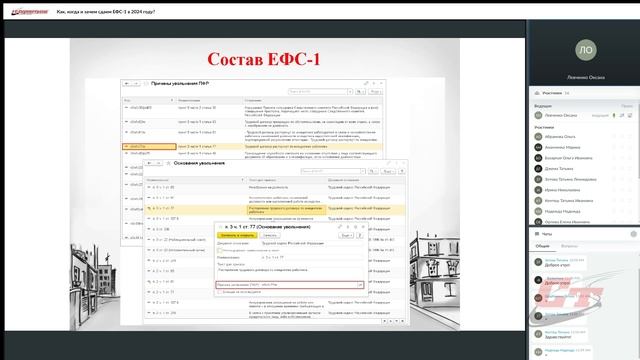Click the forward arrow in Причины увольнения ПФР window
Image resolution: width=640 pixels, height=360 pixels.
point(136,83)
